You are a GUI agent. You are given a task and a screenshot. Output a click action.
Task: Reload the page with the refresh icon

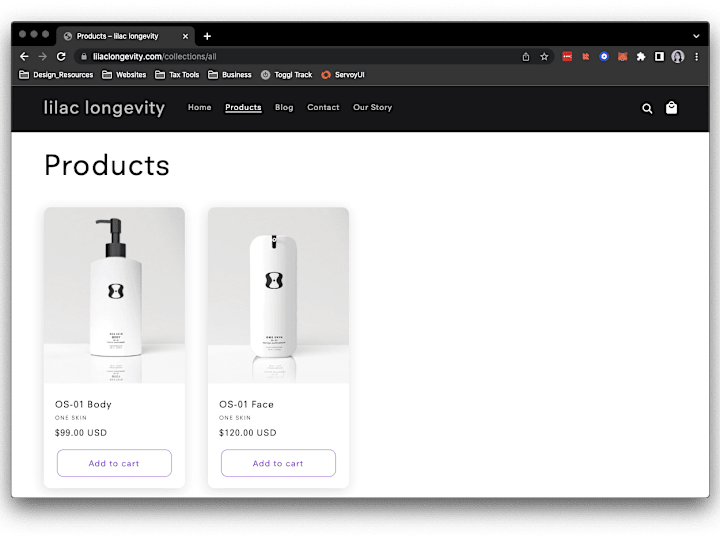click(61, 56)
